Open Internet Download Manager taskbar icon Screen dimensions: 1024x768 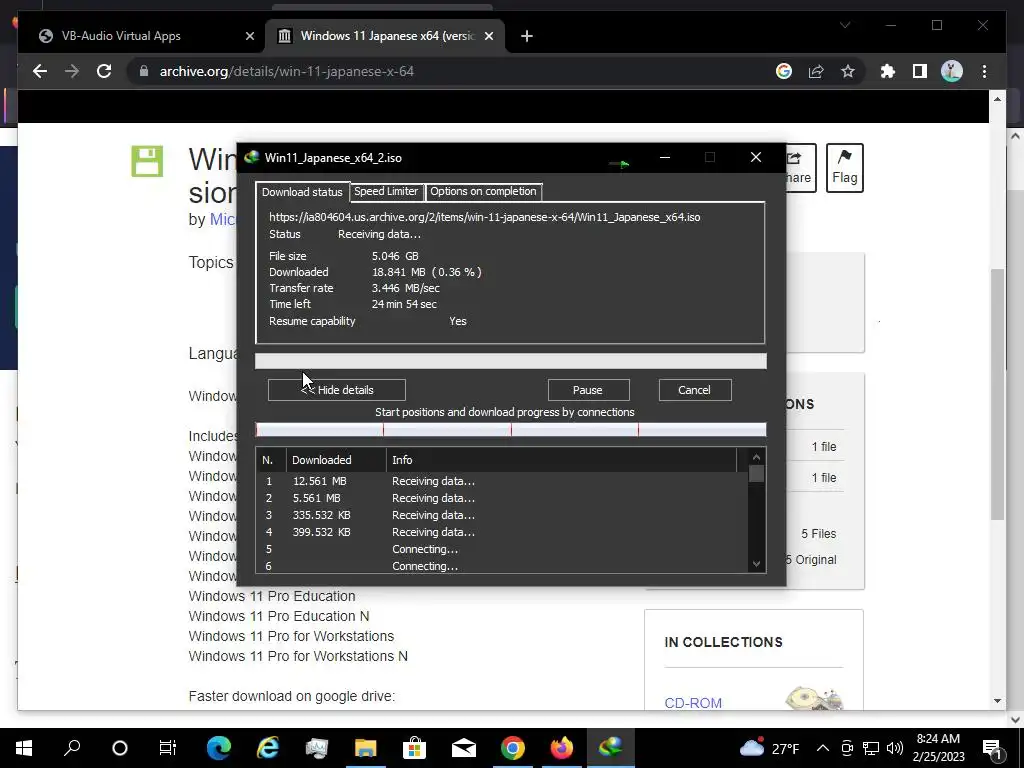point(611,748)
